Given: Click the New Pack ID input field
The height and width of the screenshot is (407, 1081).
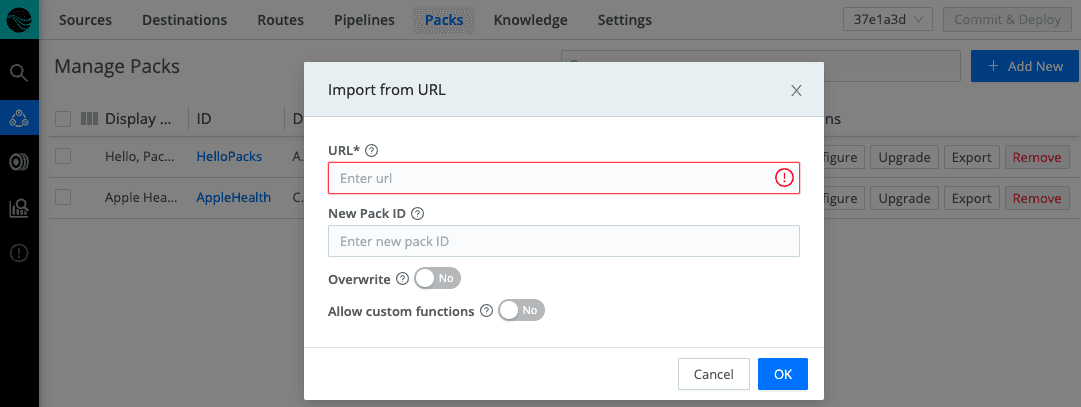Looking at the screenshot, I should 563,241.
